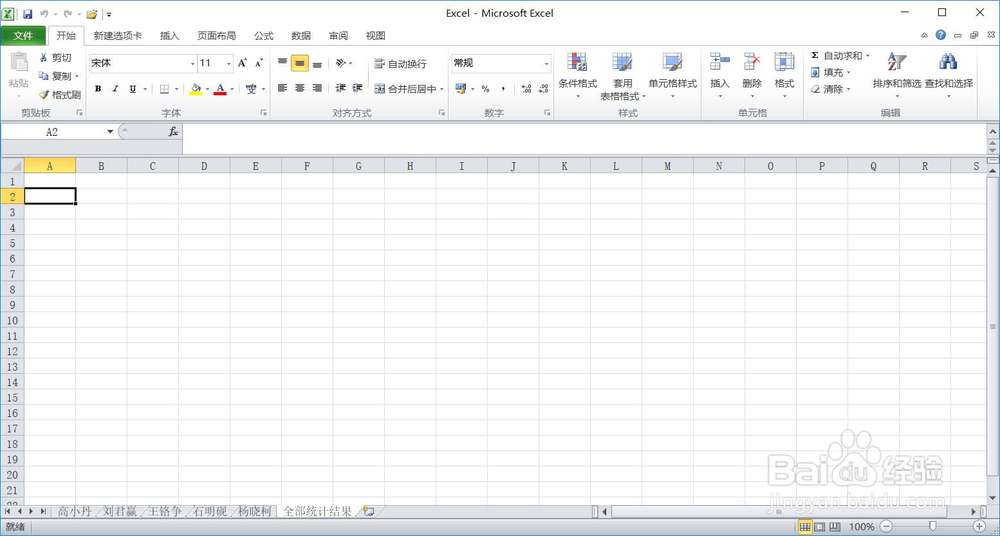The height and width of the screenshot is (536, 1000).
Task: Click Wrap Text (自动换行)
Action: 400,64
